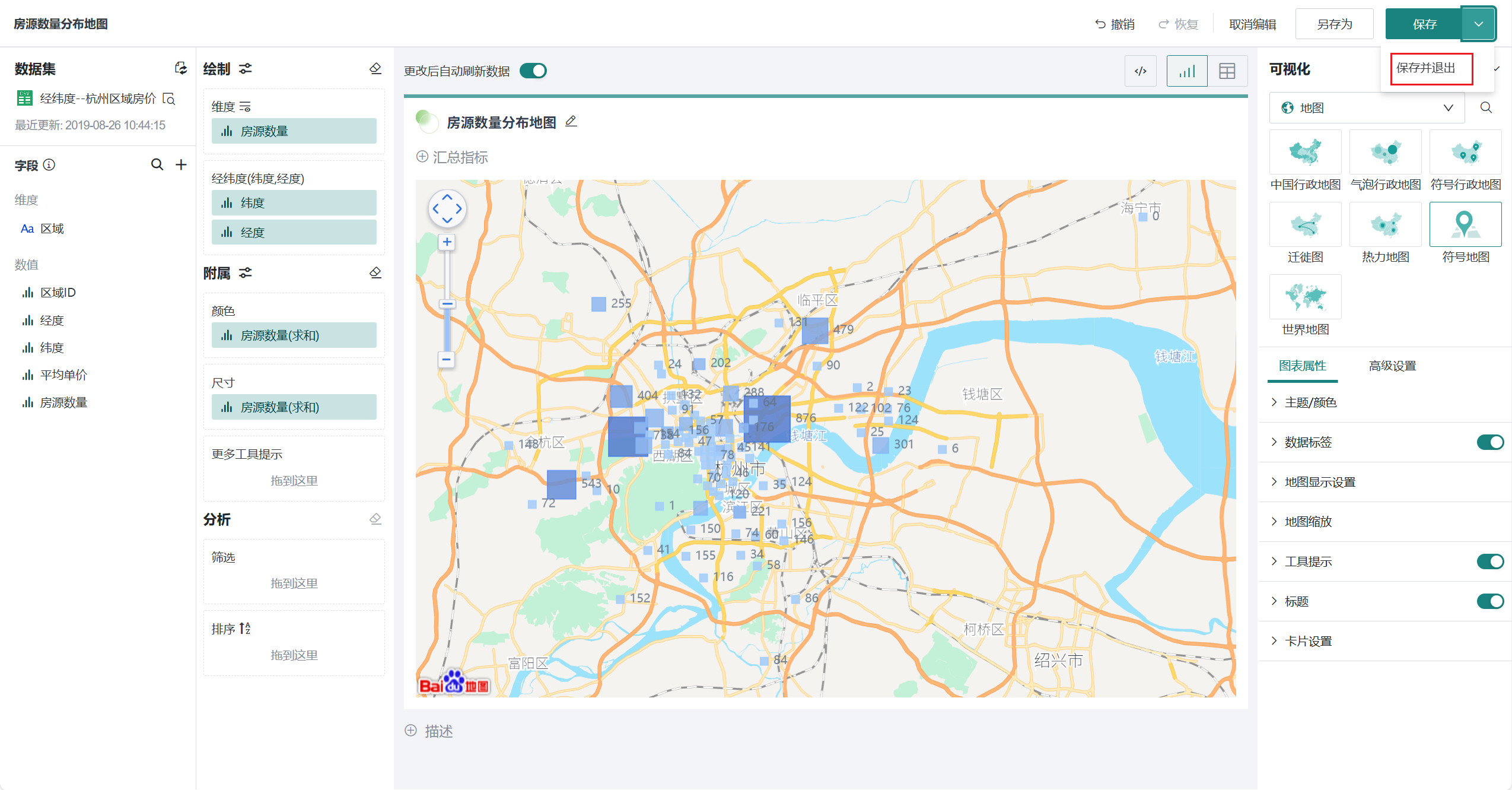The height and width of the screenshot is (790, 1512).
Task: Click Cancel Editing button
Action: pyautogui.click(x=1252, y=24)
